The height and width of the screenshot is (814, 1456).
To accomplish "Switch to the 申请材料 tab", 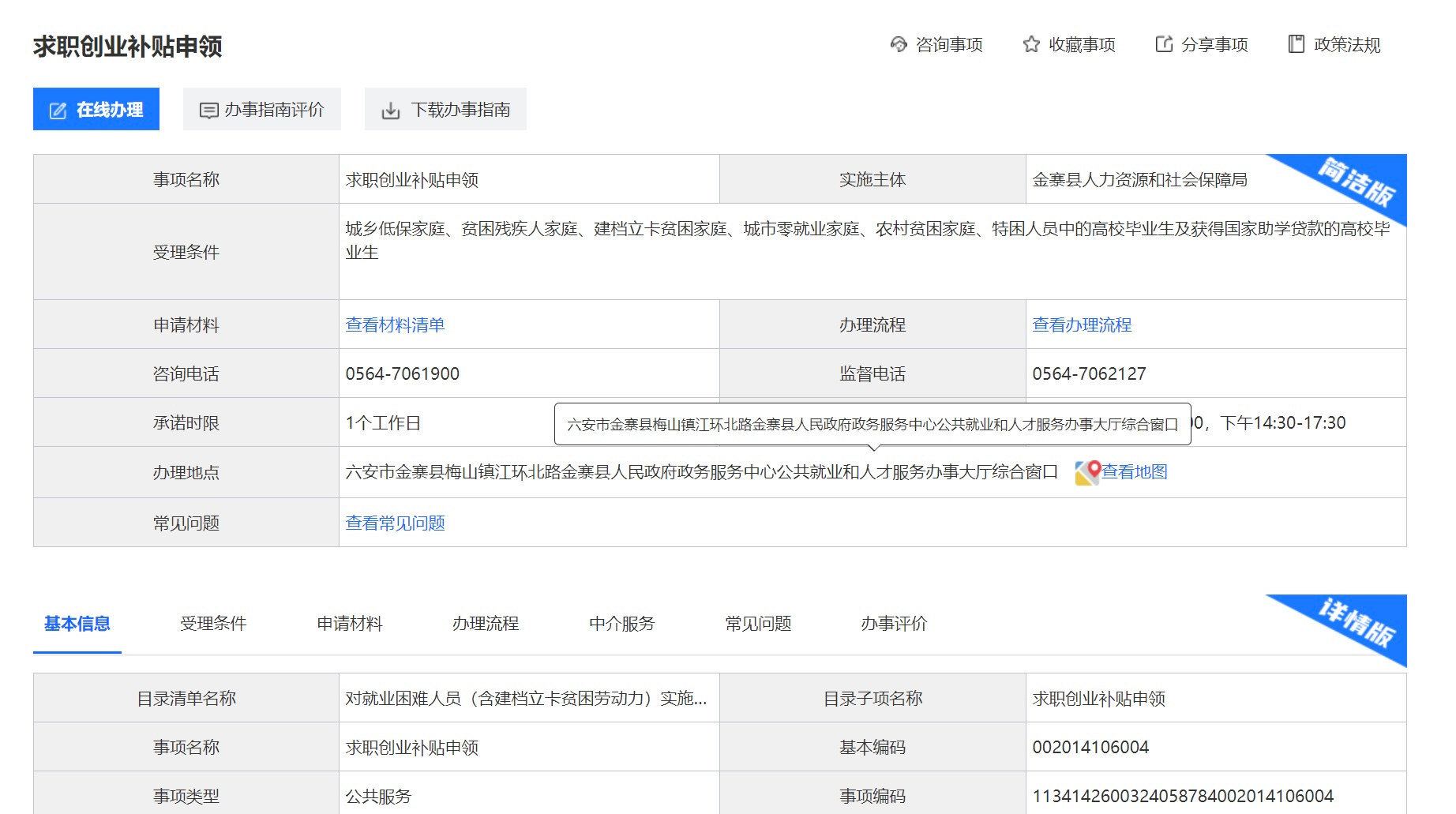I will (x=350, y=624).
